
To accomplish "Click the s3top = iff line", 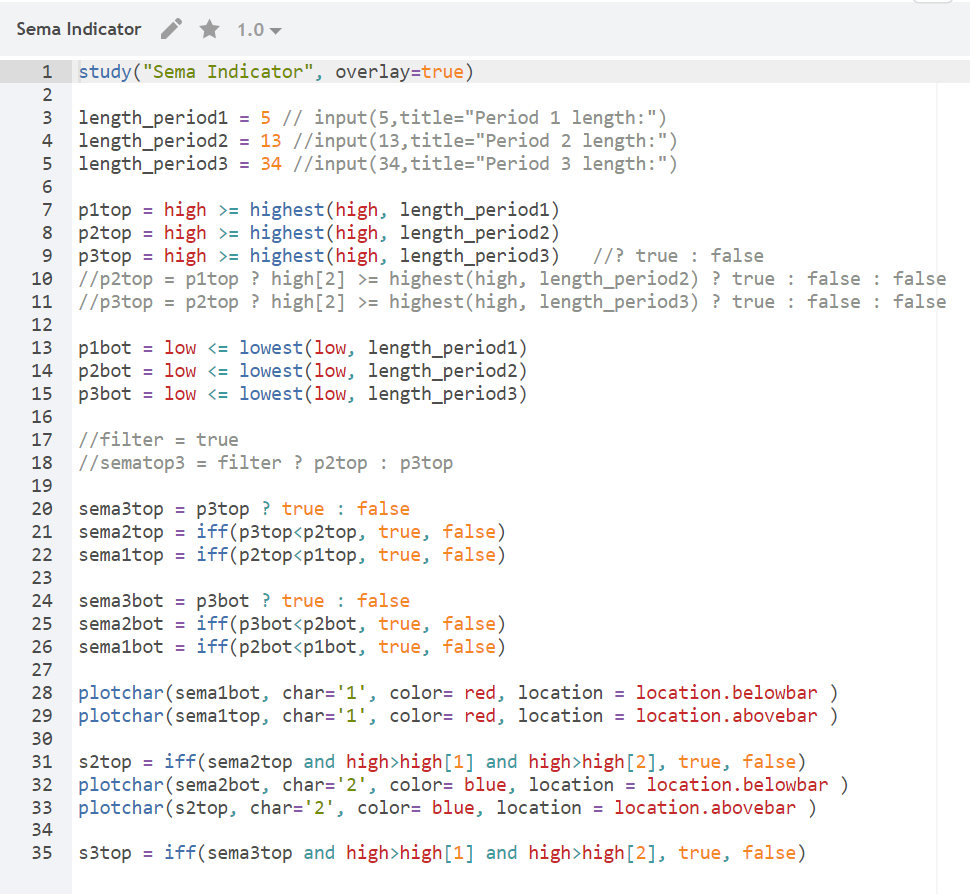I will [x=442, y=853].
